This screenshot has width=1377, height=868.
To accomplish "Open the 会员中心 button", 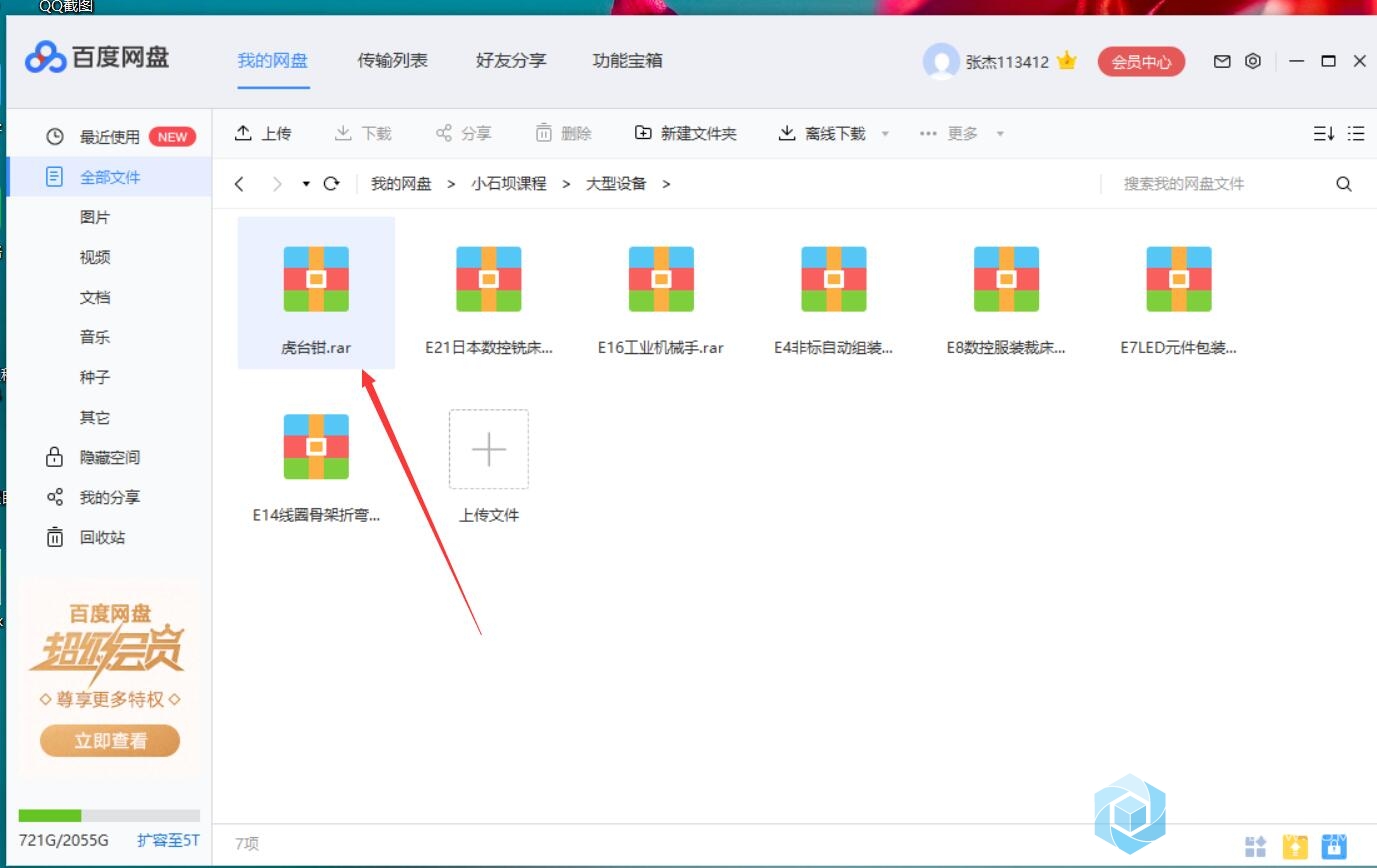I will (x=1141, y=61).
